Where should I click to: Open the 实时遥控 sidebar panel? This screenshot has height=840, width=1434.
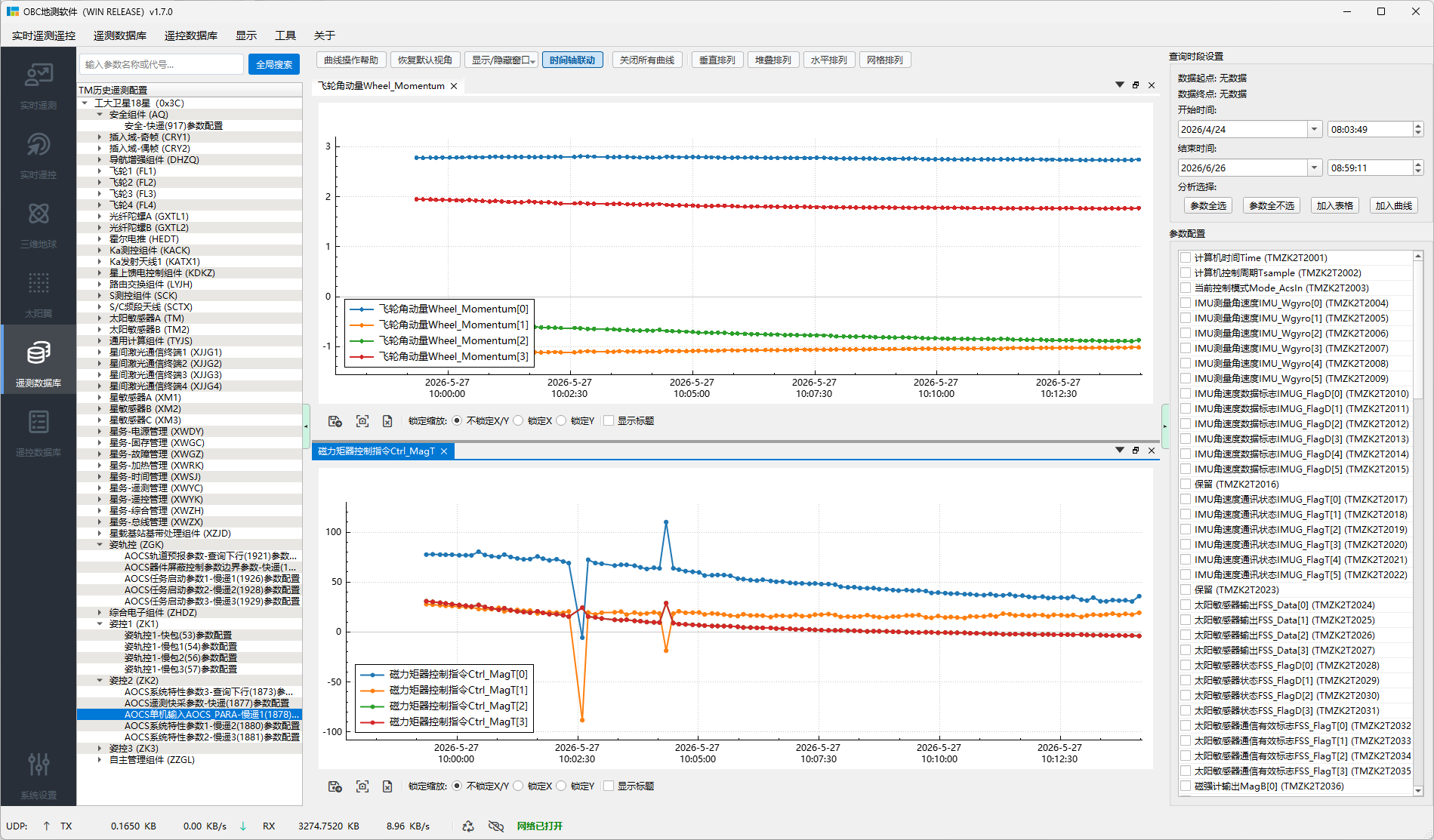coord(39,156)
